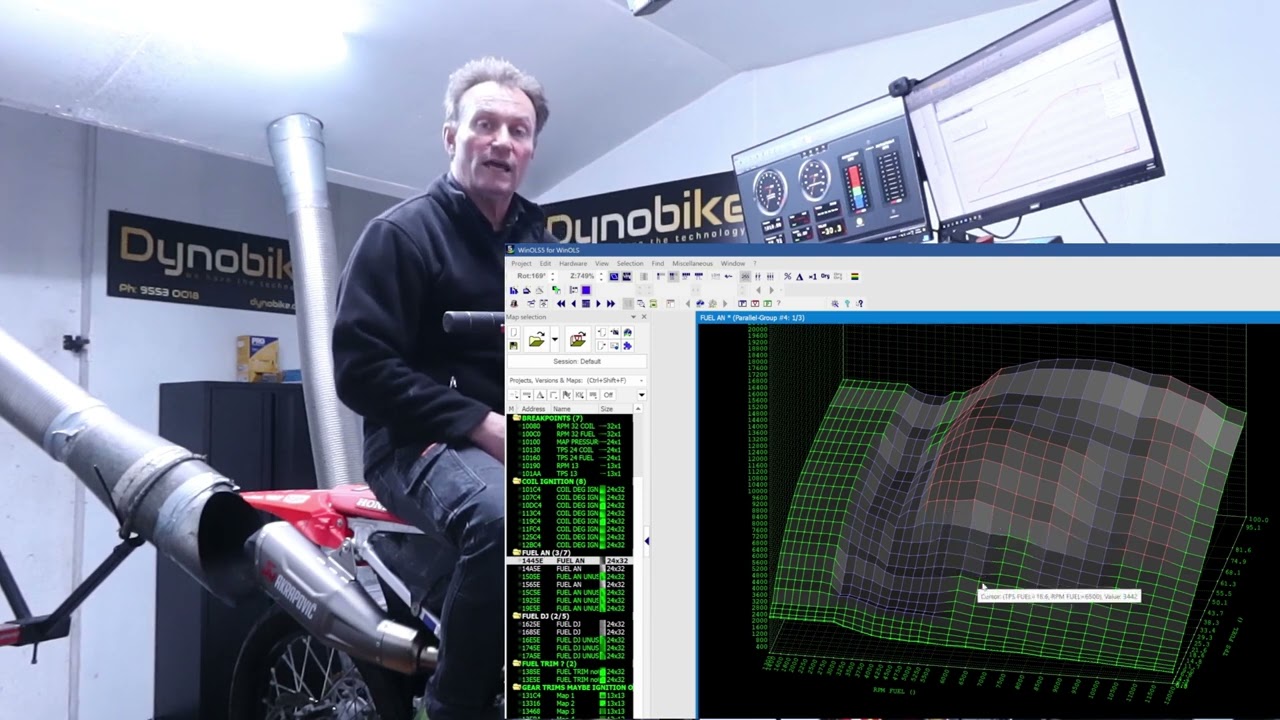This screenshot has height=720, width=1280.
Task: Jump to first map with double-left arrow
Action: pos(561,303)
